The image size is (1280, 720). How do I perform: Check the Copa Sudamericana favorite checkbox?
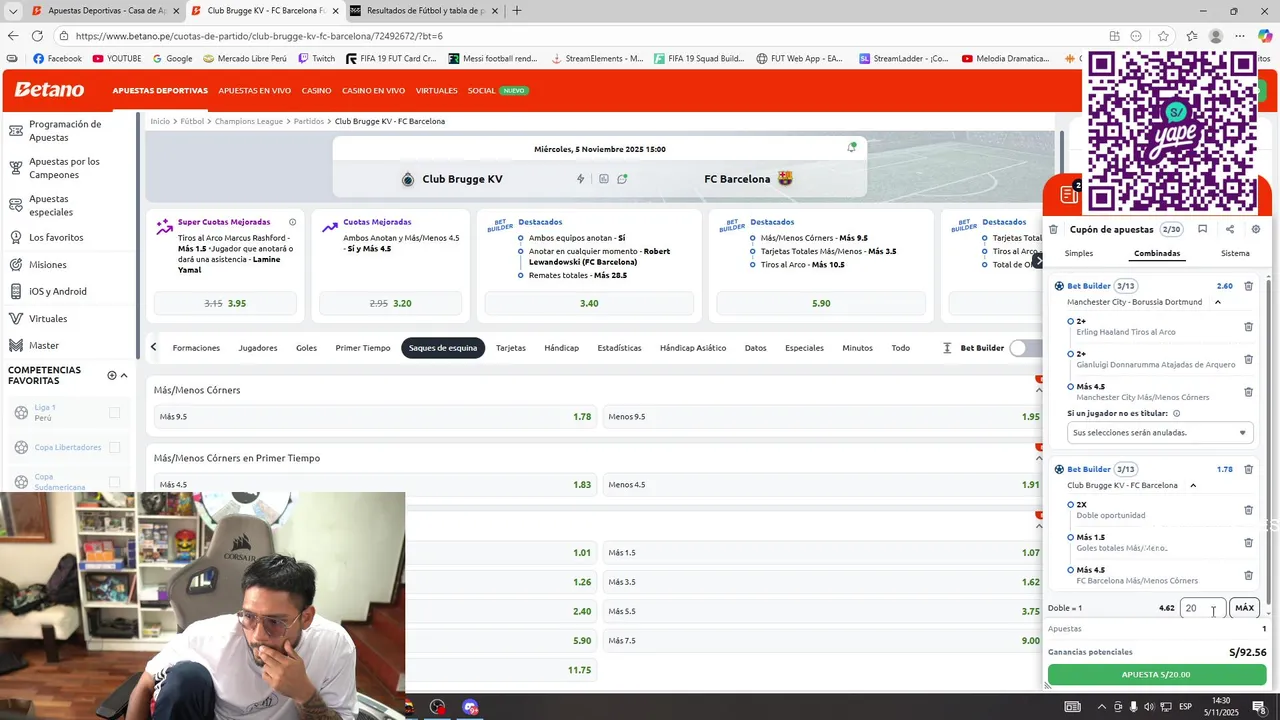(114, 482)
